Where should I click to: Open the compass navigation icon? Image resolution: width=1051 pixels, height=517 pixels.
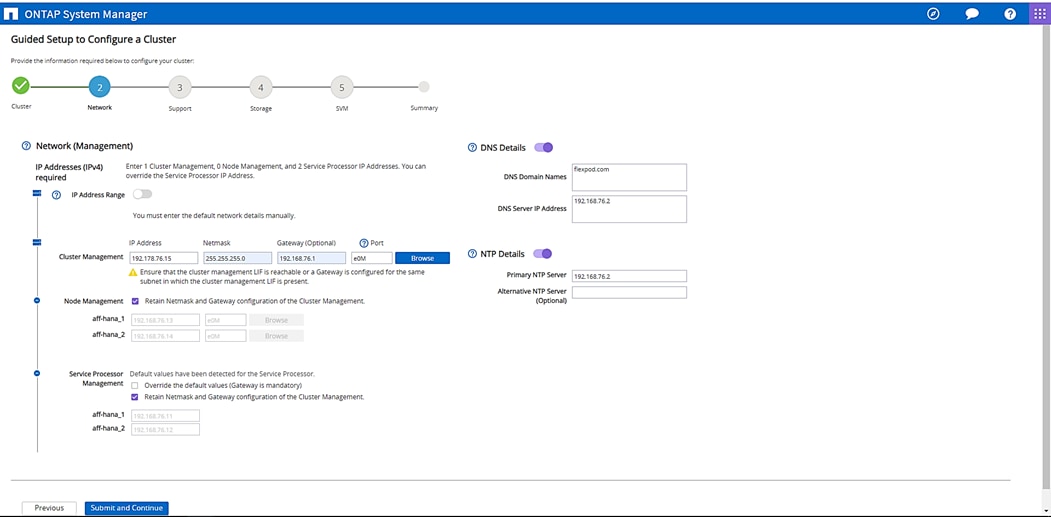coord(933,13)
